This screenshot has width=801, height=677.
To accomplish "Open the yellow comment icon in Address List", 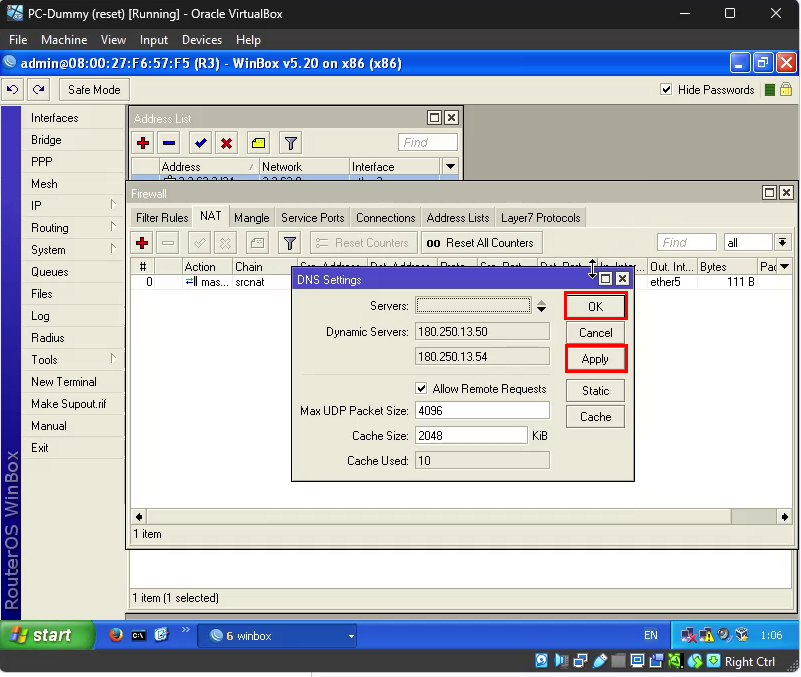I will pyautogui.click(x=258, y=143).
